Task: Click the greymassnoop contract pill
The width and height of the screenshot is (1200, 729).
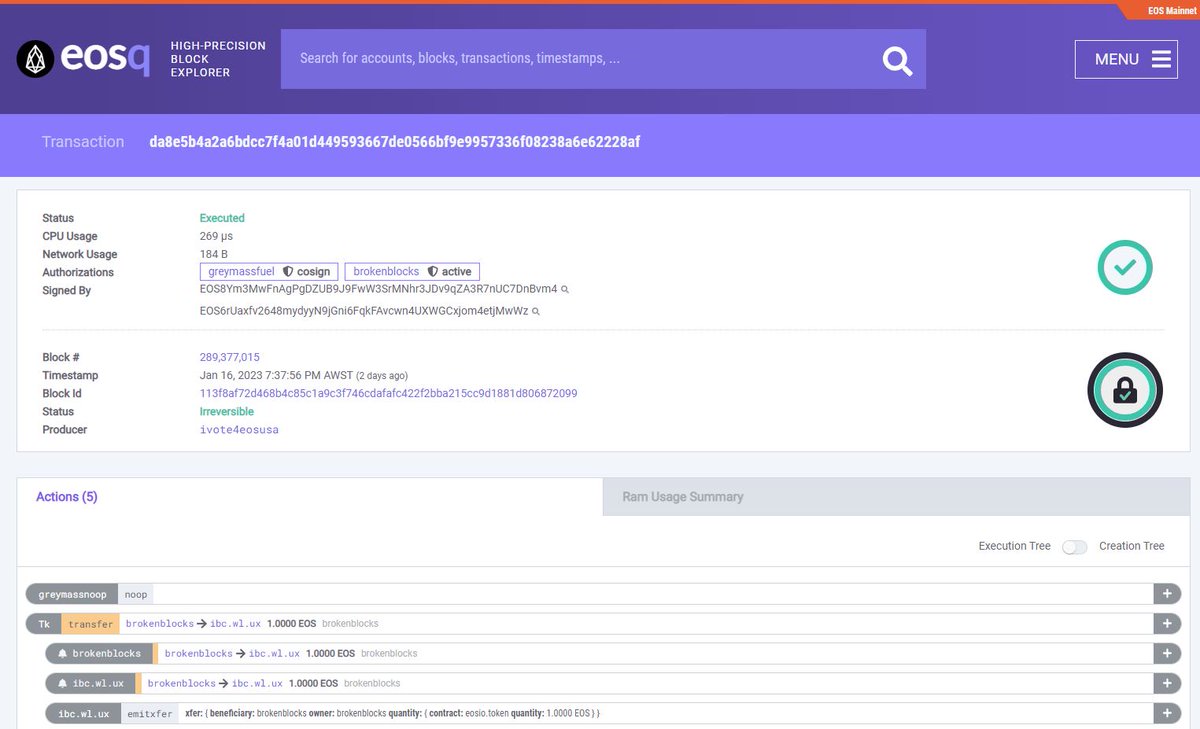Action: tap(72, 594)
